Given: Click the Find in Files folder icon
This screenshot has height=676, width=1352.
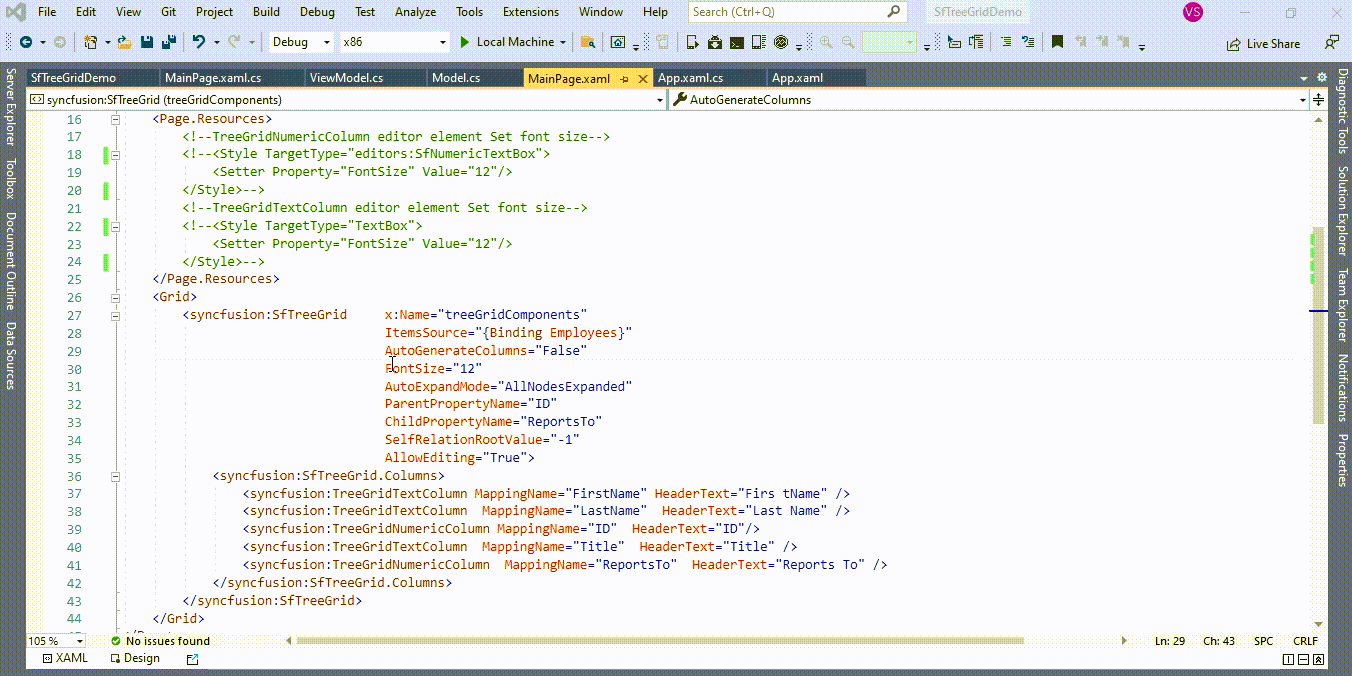Looking at the screenshot, I should (588, 42).
